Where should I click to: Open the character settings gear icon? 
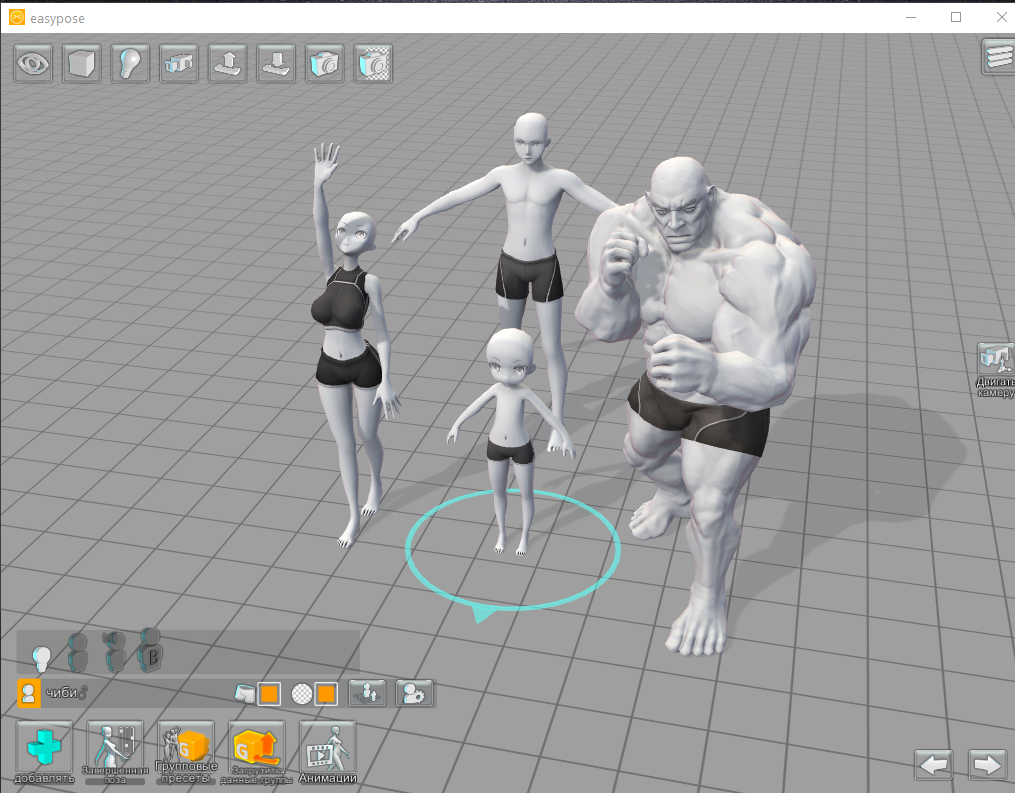(x=414, y=693)
